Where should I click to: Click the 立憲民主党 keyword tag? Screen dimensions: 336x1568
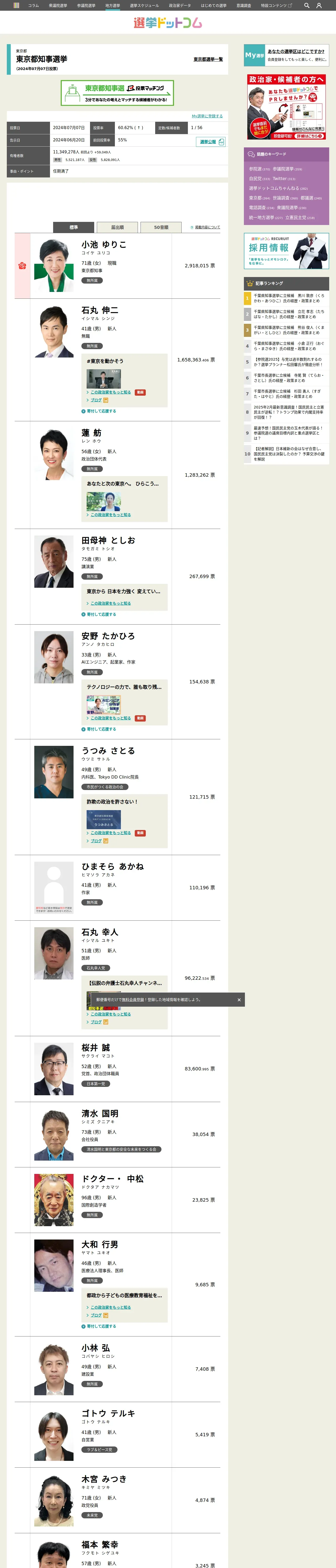click(296, 218)
